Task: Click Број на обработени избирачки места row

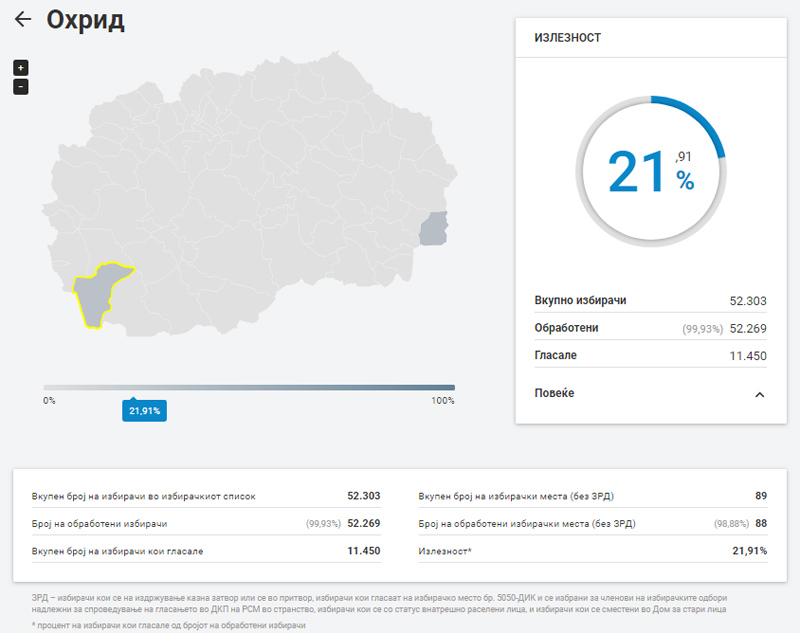Action: pos(592,523)
